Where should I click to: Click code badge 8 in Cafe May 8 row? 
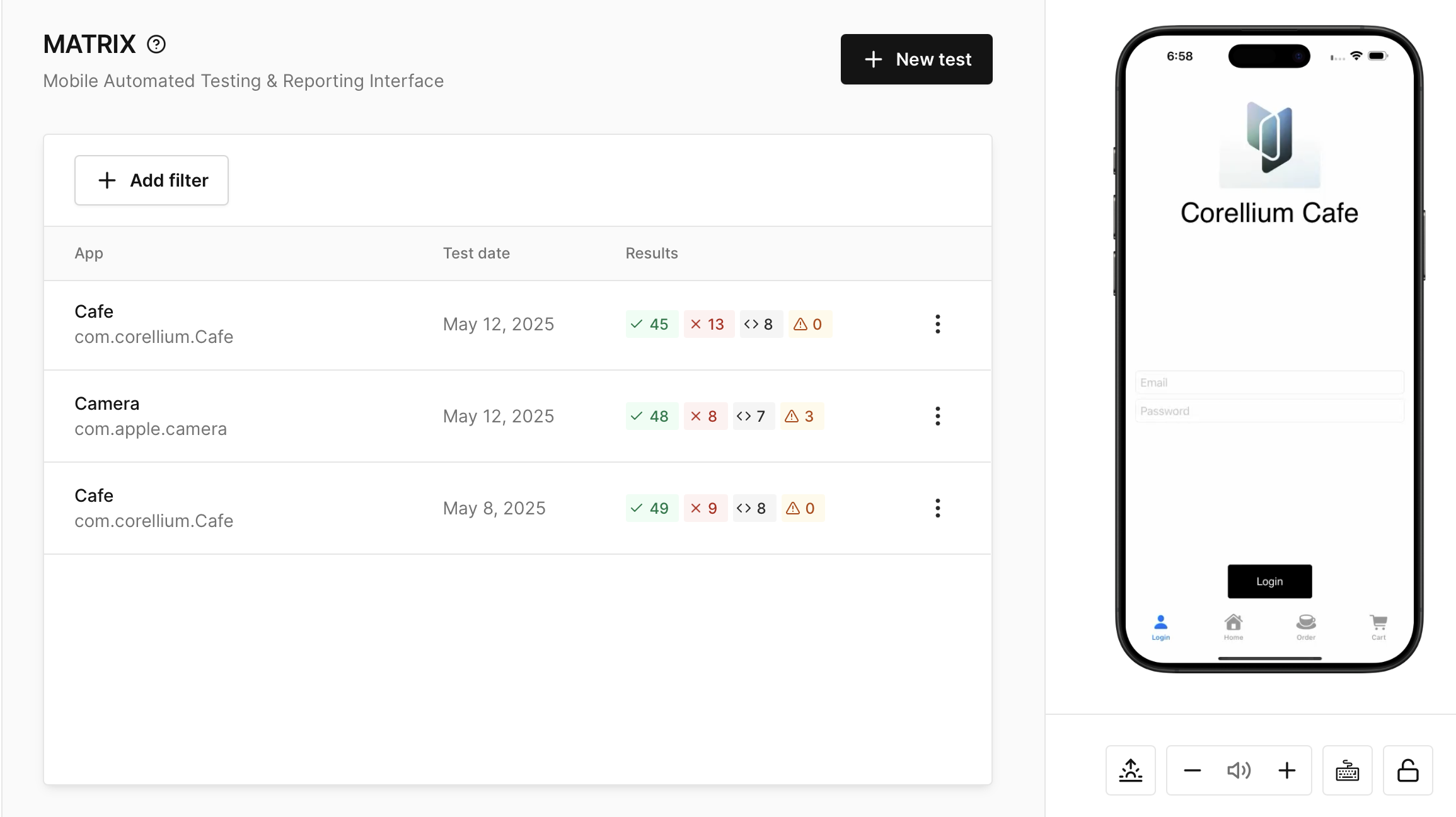click(754, 508)
